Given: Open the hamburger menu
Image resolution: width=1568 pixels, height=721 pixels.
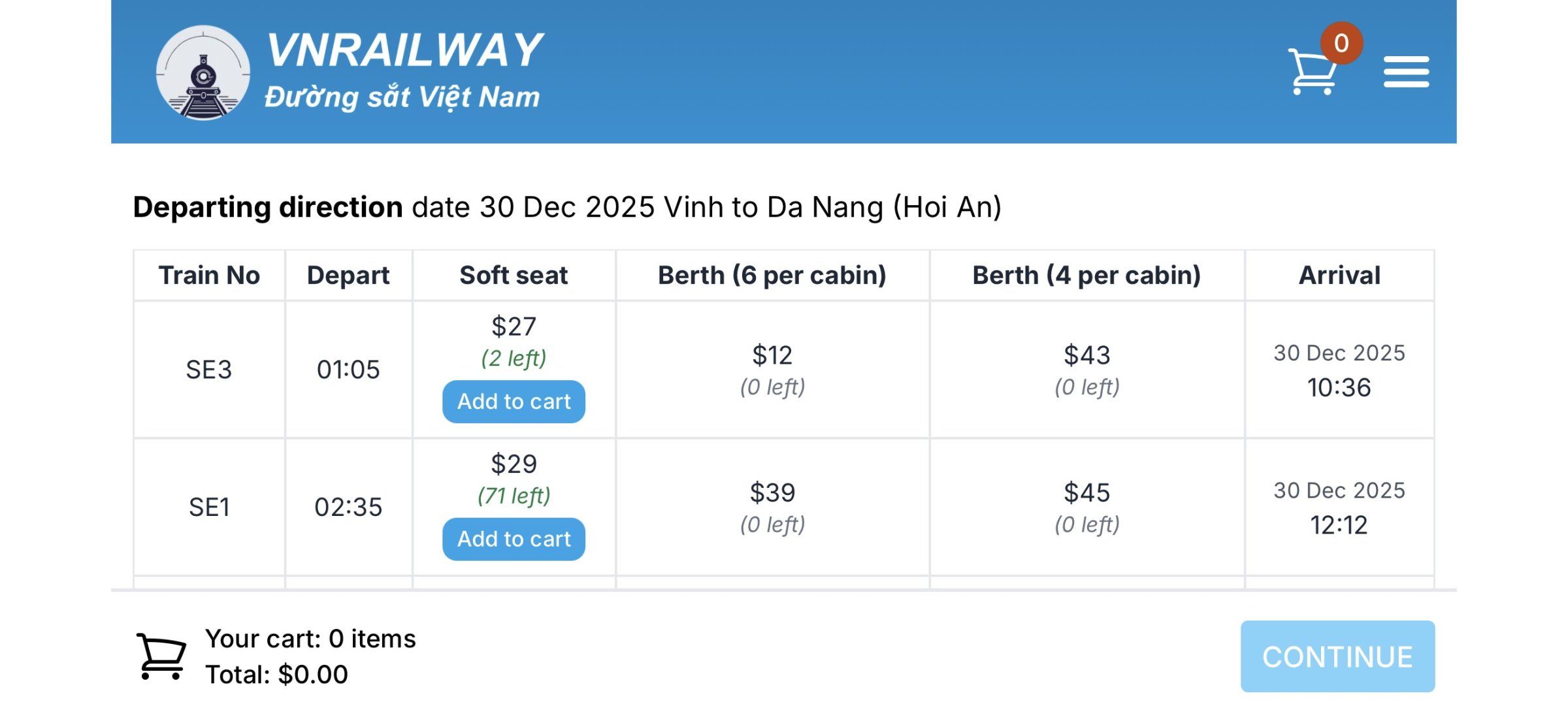Looking at the screenshot, I should click(1406, 72).
